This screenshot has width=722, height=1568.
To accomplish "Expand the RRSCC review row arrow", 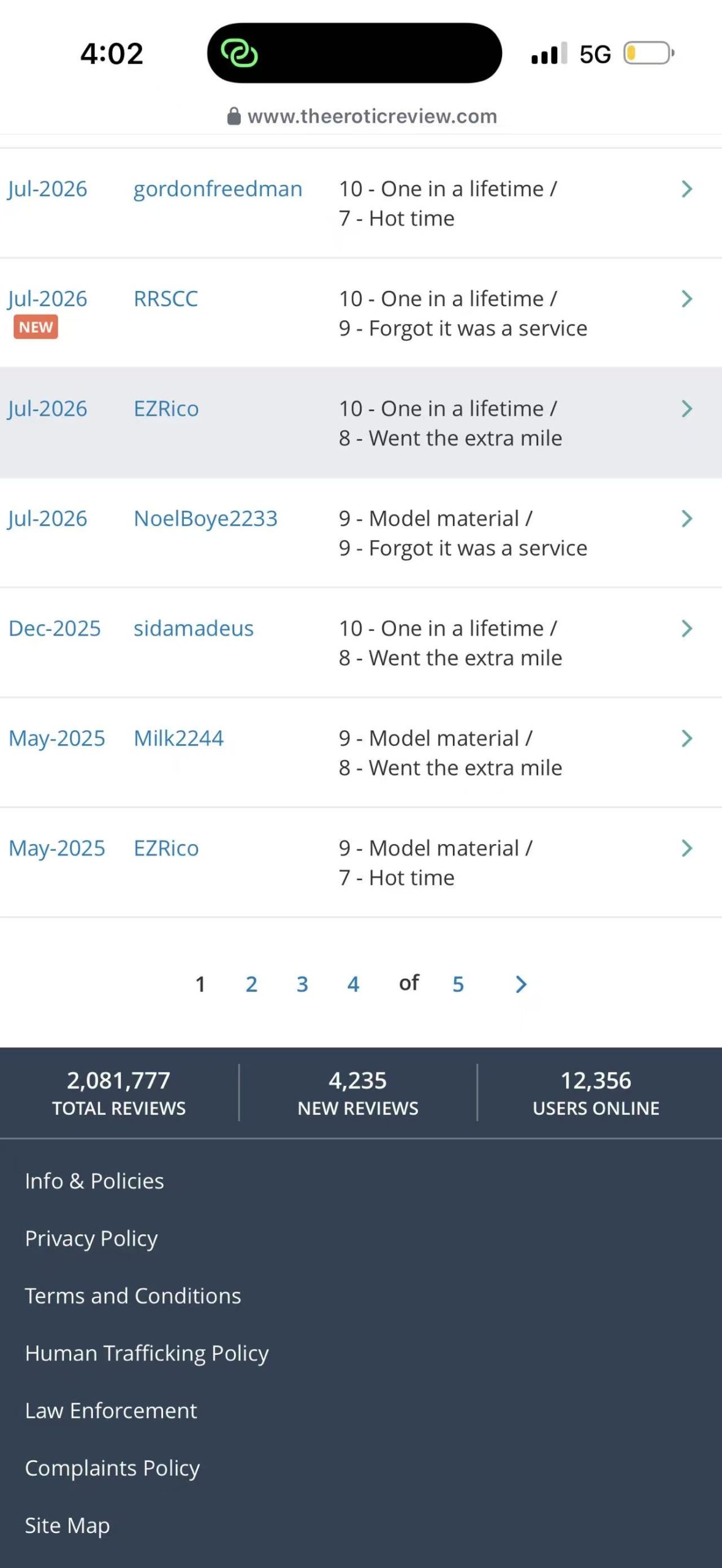I will coord(686,299).
